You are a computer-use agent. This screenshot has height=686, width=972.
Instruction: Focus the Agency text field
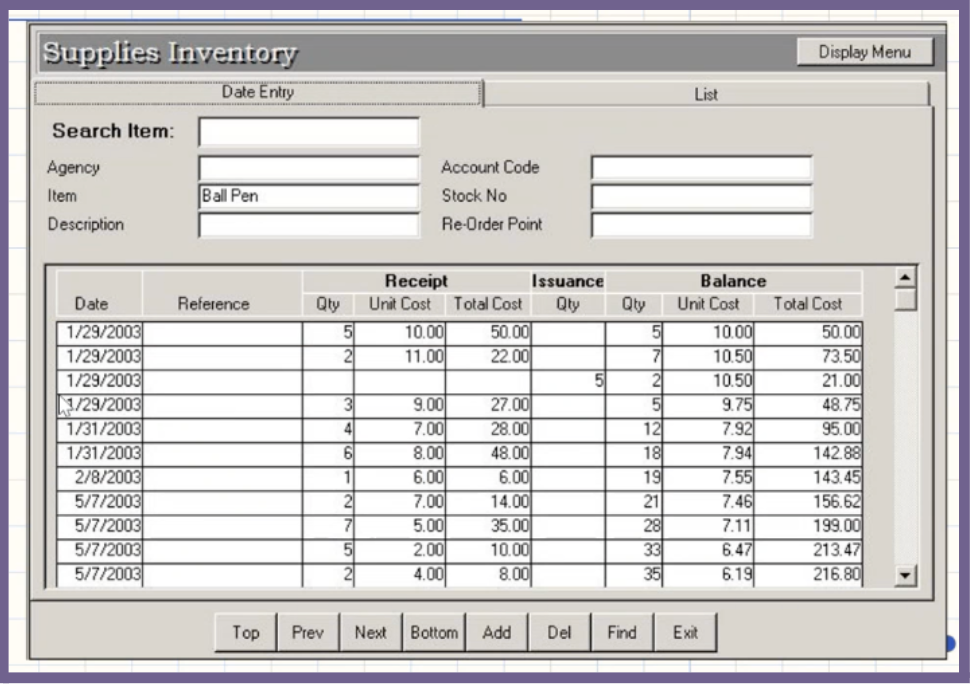(x=308, y=168)
